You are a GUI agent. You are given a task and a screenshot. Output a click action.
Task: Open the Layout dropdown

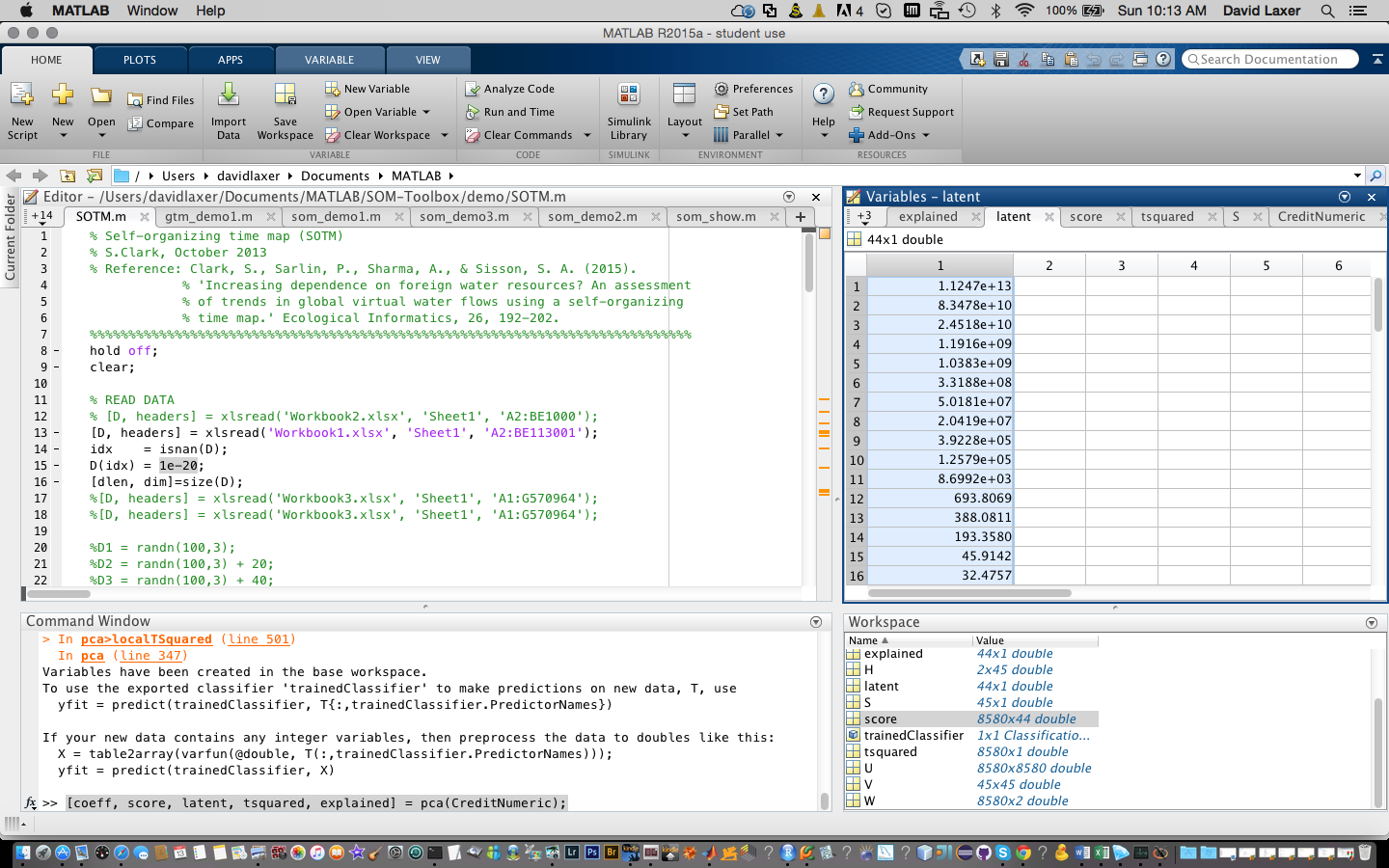tap(684, 111)
